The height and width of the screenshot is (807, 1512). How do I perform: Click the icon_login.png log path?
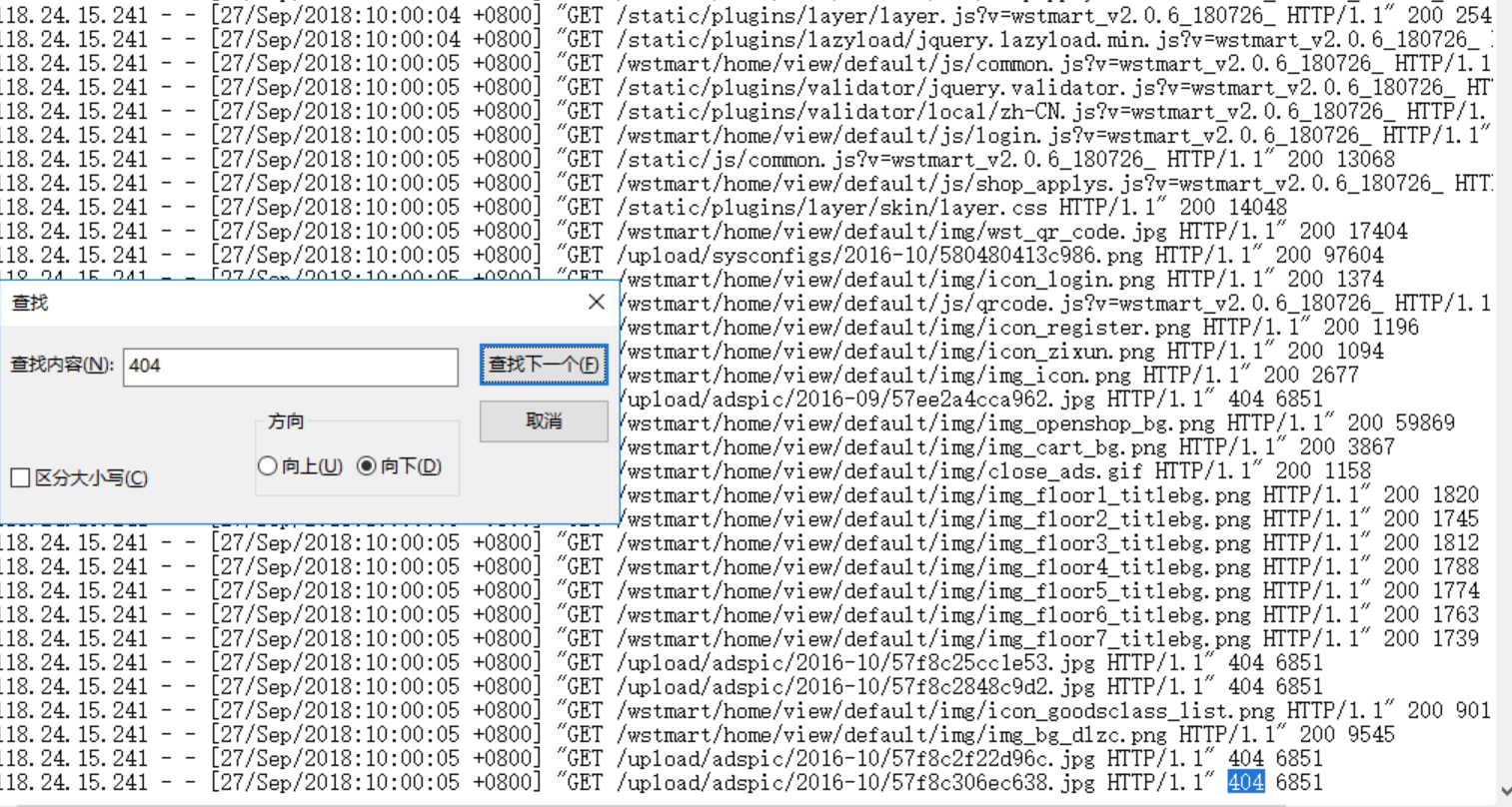pyautogui.click(x=885, y=279)
